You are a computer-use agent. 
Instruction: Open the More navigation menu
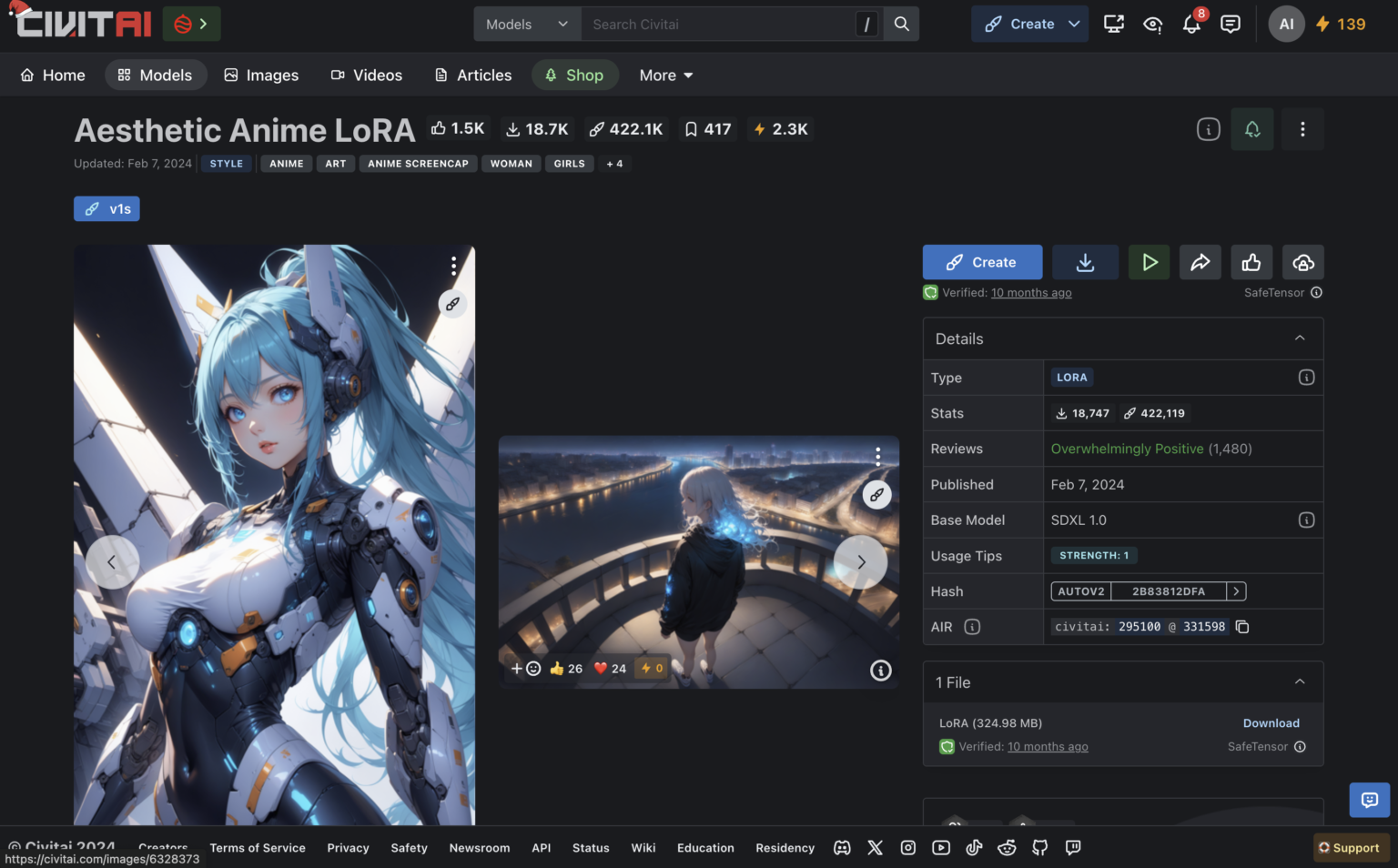(x=664, y=75)
